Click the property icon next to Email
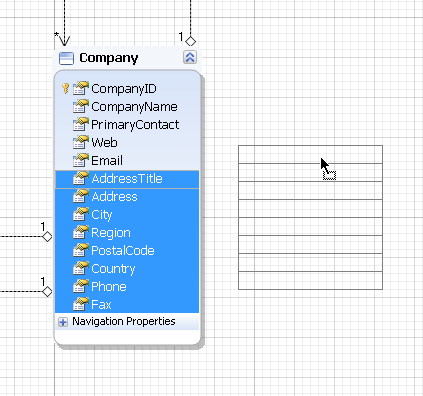Screen dimensions: 423x396 click(x=81, y=160)
